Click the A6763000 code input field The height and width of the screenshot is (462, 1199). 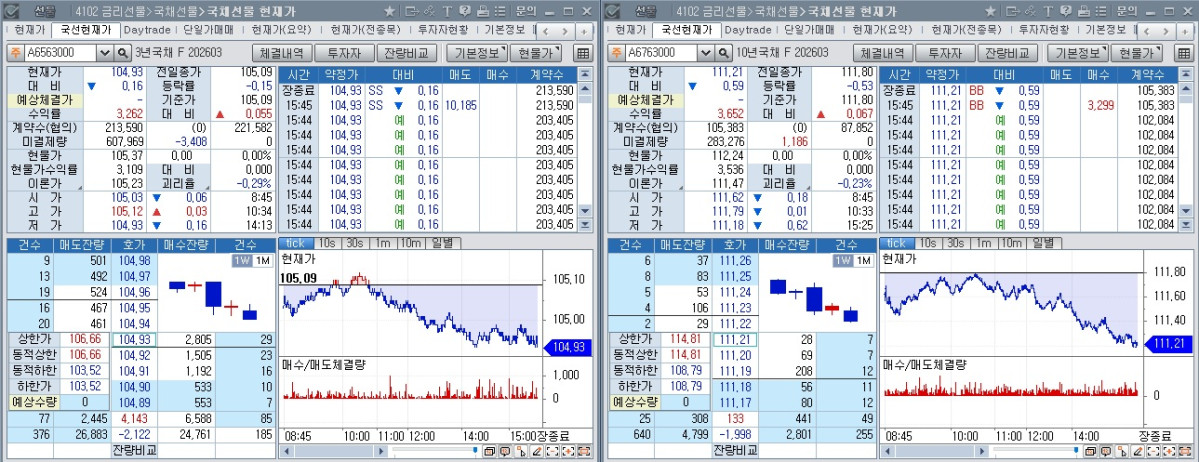[x=662, y=53]
